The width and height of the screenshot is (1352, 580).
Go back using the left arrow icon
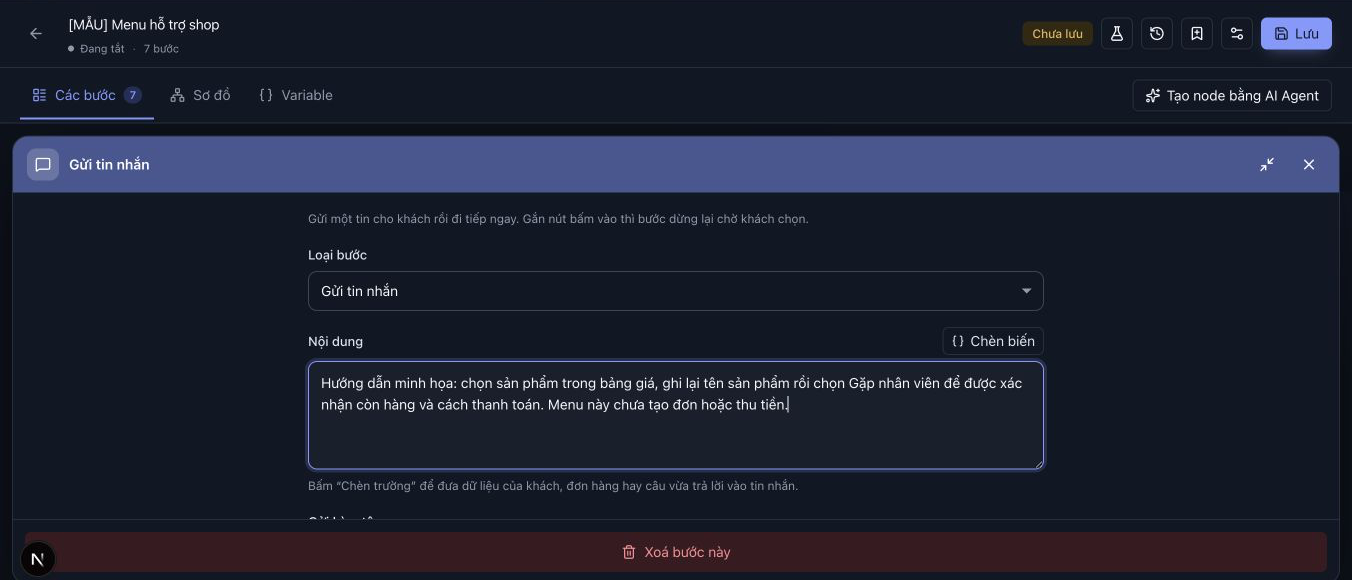click(x=36, y=34)
